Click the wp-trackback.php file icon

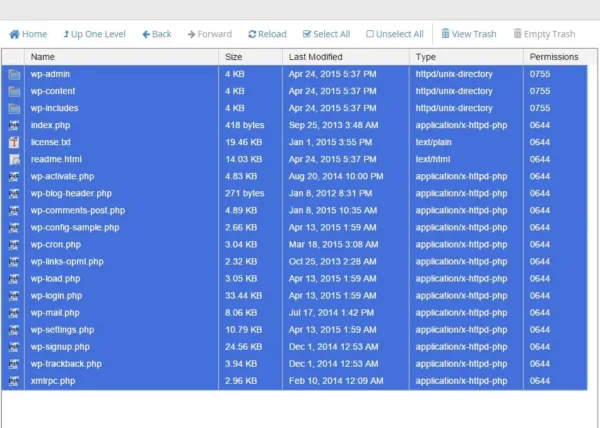(14, 364)
